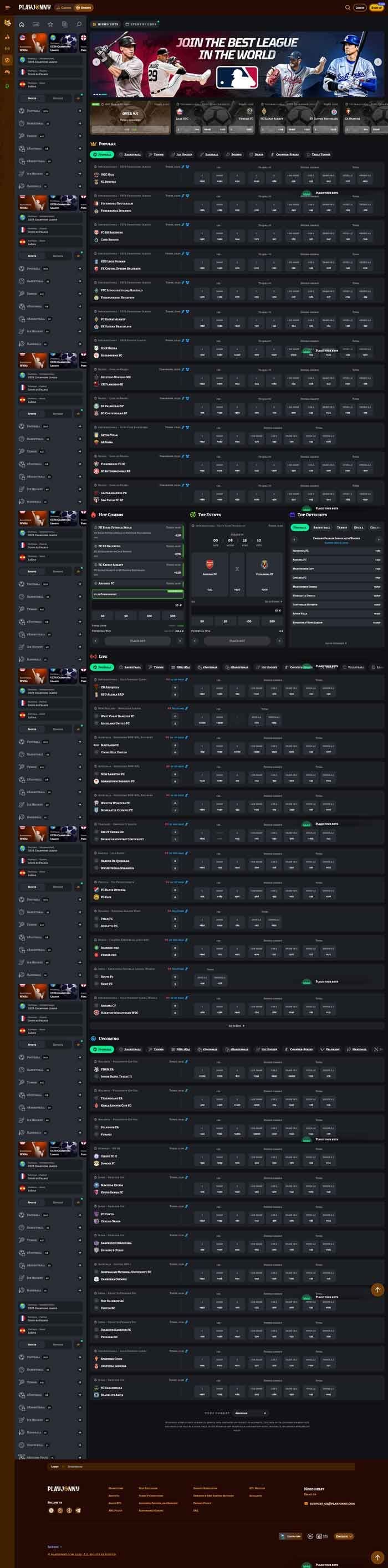Select Dota 2 in the Top Outrights tabs
This screenshot has height=1568, width=388.
click(358, 527)
